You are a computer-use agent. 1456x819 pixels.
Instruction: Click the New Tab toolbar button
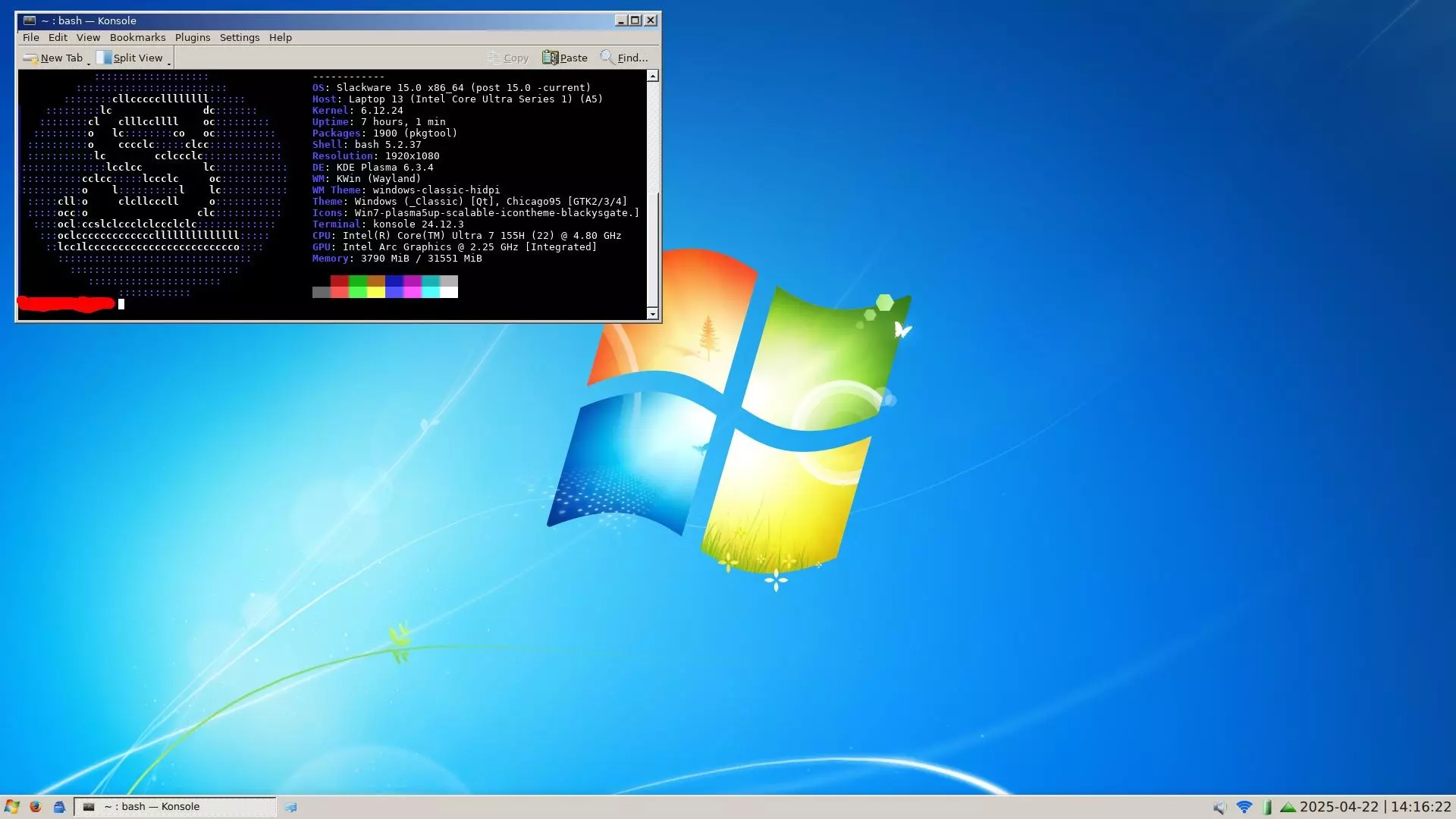52,58
